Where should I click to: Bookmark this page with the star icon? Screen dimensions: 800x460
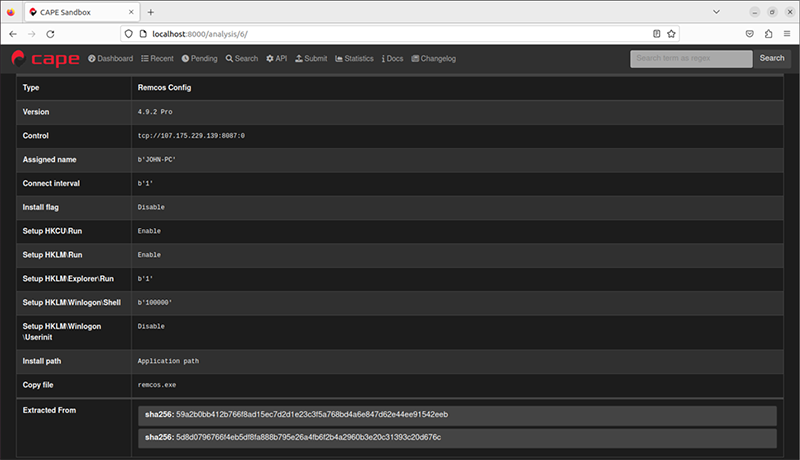point(672,33)
